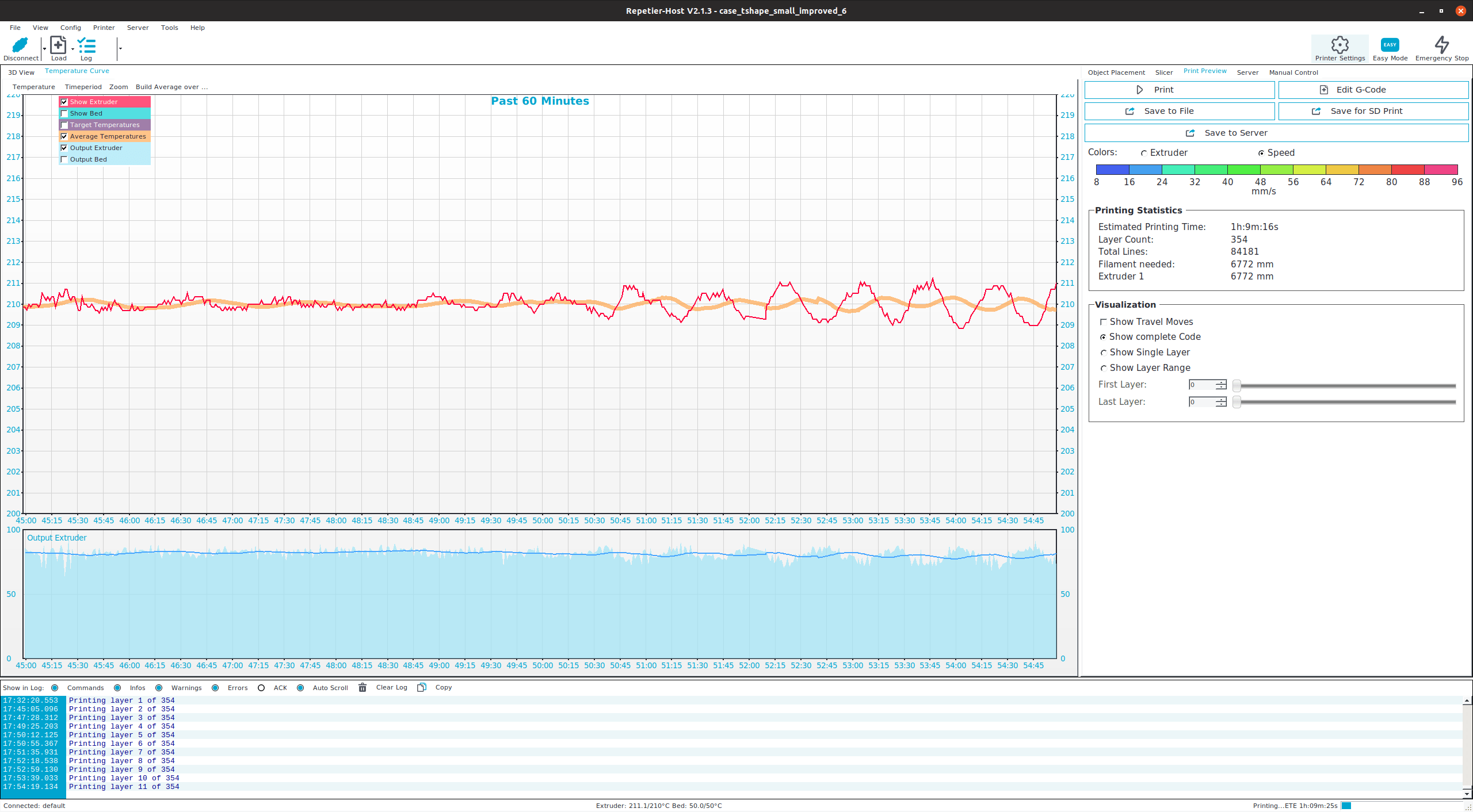Open the toolbar overflow dropdown arrow
The height and width of the screenshot is (812, 1473).
[x=120, y=49]
